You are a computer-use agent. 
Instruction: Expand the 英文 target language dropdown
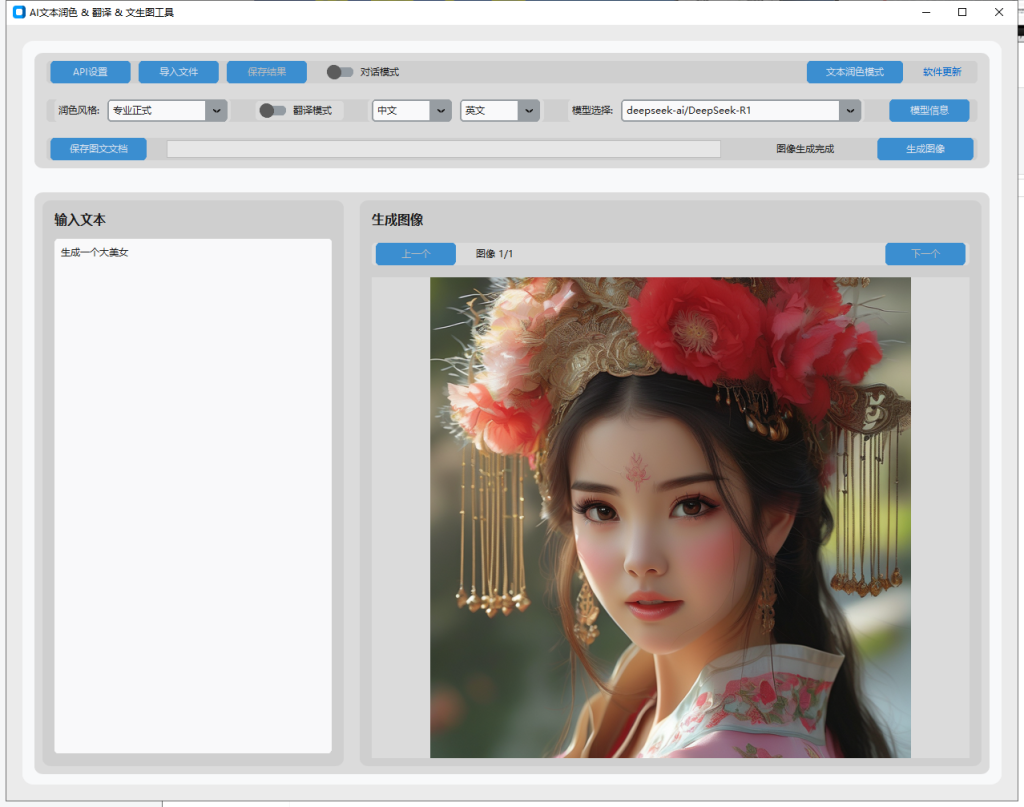pyautogui.click(x=500, y=111)
